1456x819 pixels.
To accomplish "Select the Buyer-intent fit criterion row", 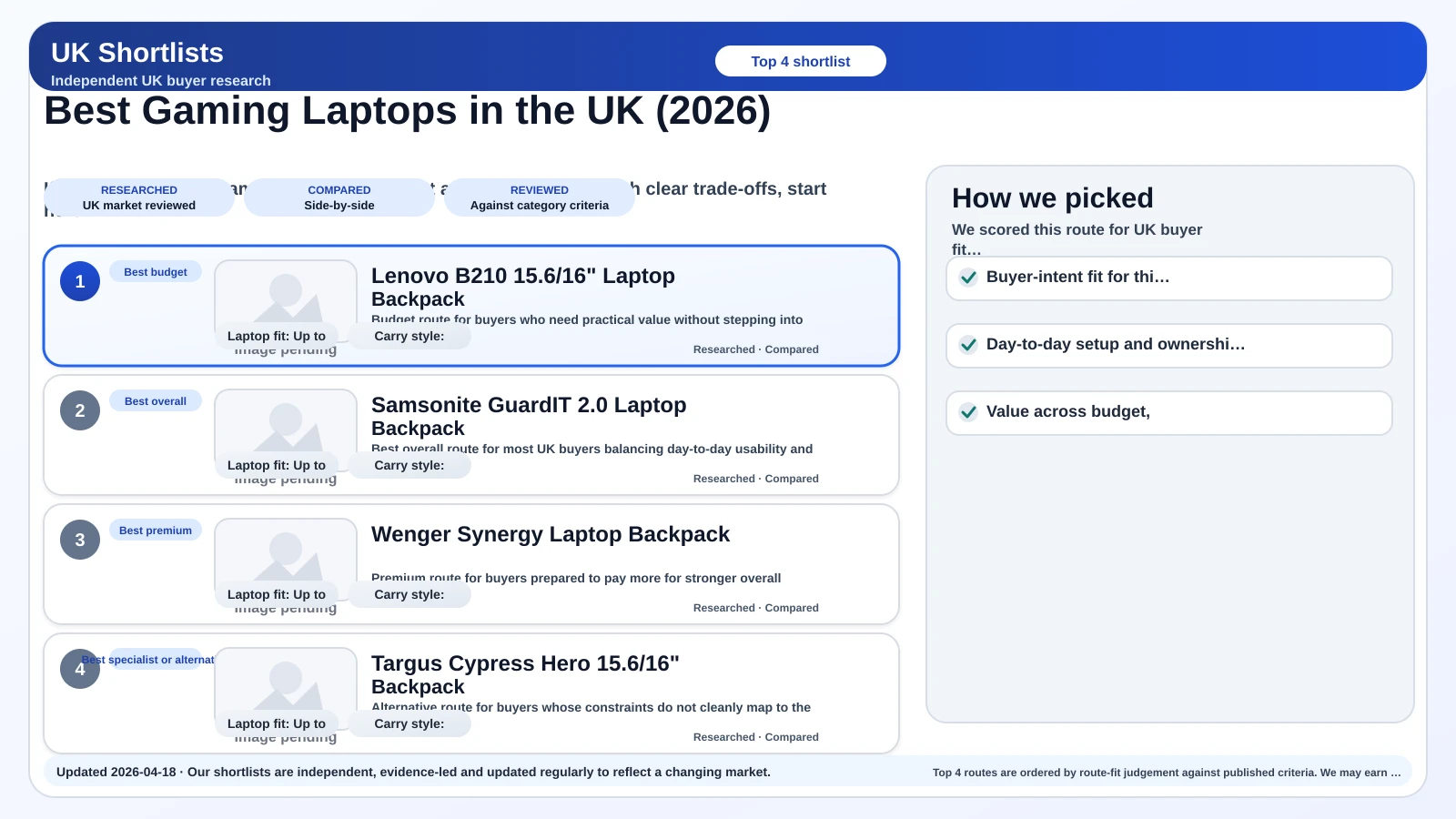I will [x=1169, y=278].
